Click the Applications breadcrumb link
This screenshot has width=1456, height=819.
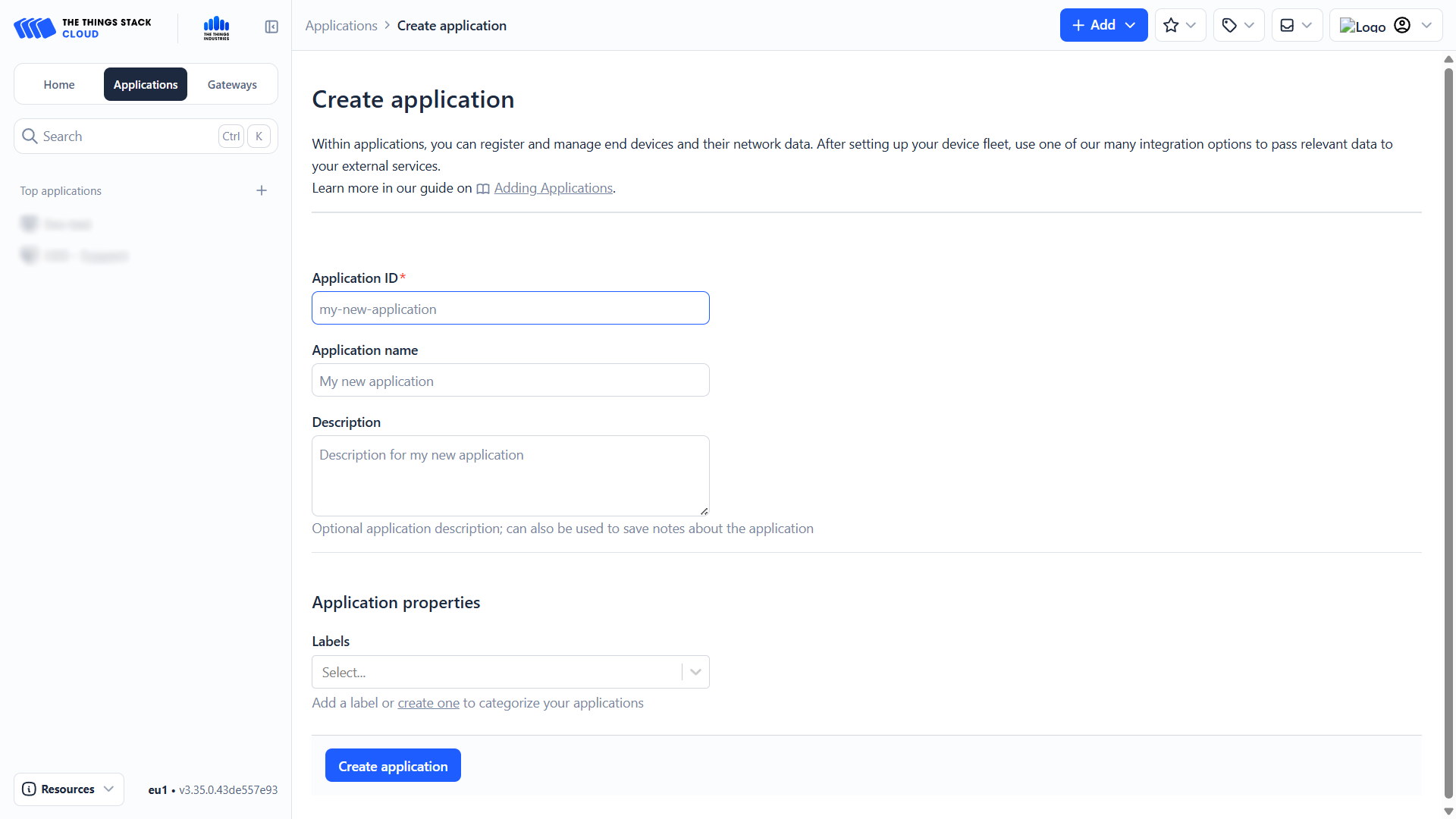(x=341, y=26)
